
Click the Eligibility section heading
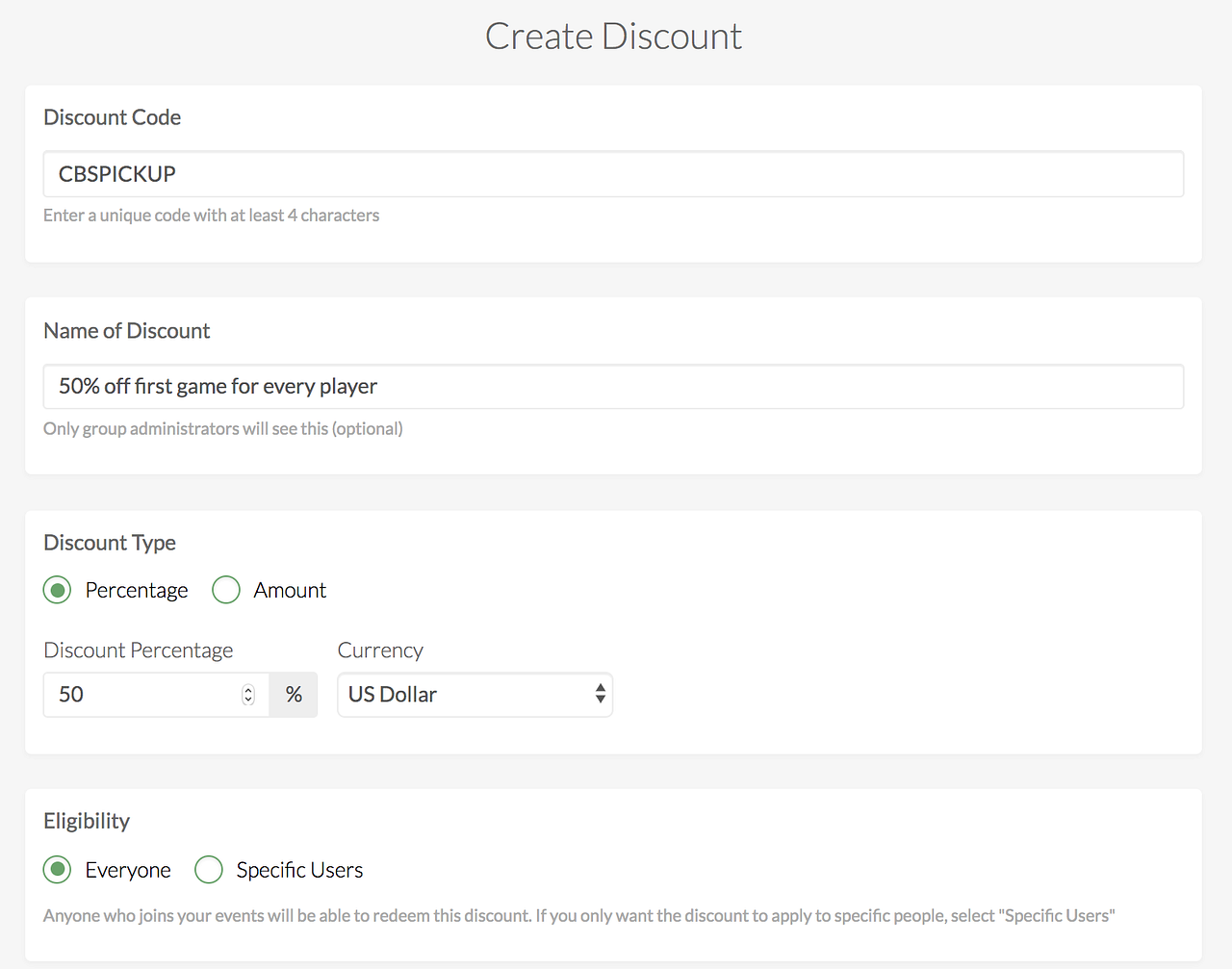[87, 821]
